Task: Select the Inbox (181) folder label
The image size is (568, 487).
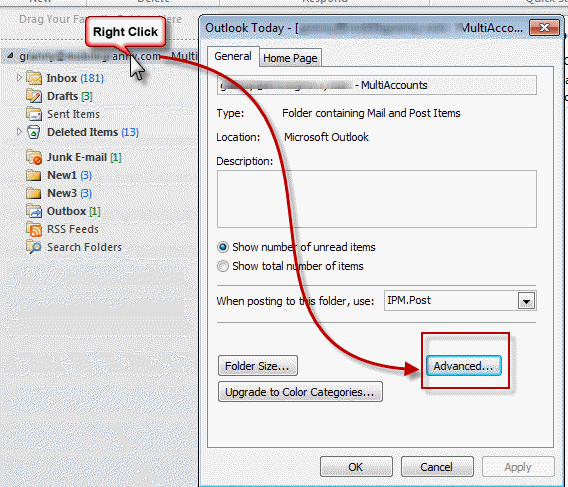Action: tap(75, 78)
